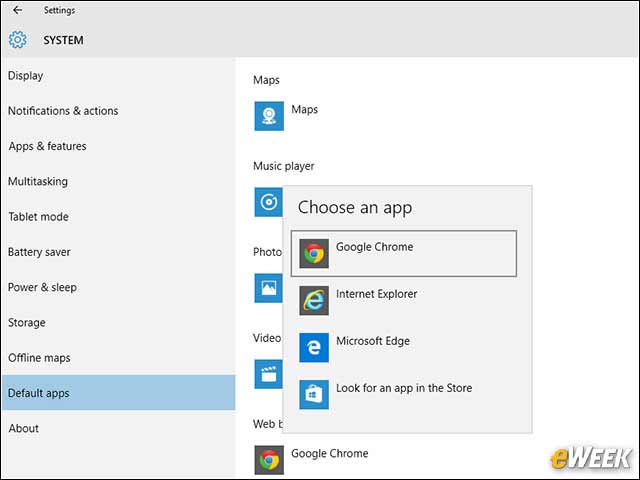The height and width of the screenshot is (480, 640).
Task: Click the Microsoft Edge icon
Action: [x=314, y=347]
